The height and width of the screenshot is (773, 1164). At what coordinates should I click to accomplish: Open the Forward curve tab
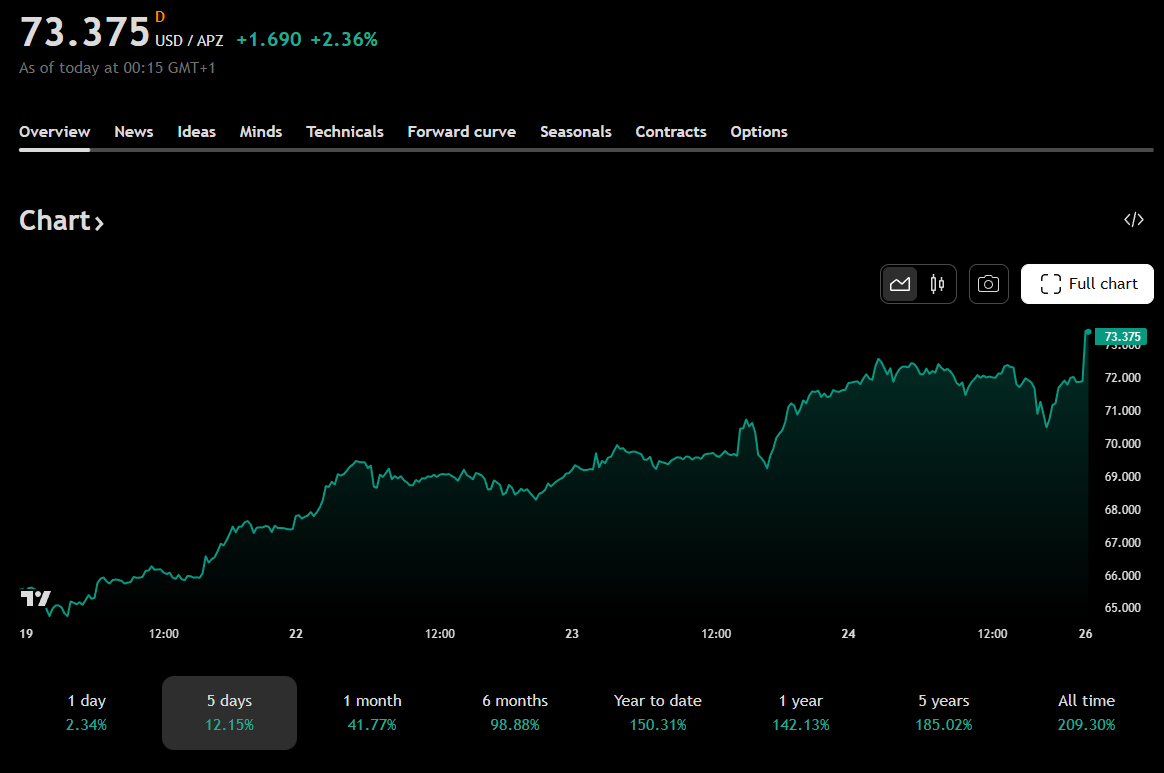(462, 132)
